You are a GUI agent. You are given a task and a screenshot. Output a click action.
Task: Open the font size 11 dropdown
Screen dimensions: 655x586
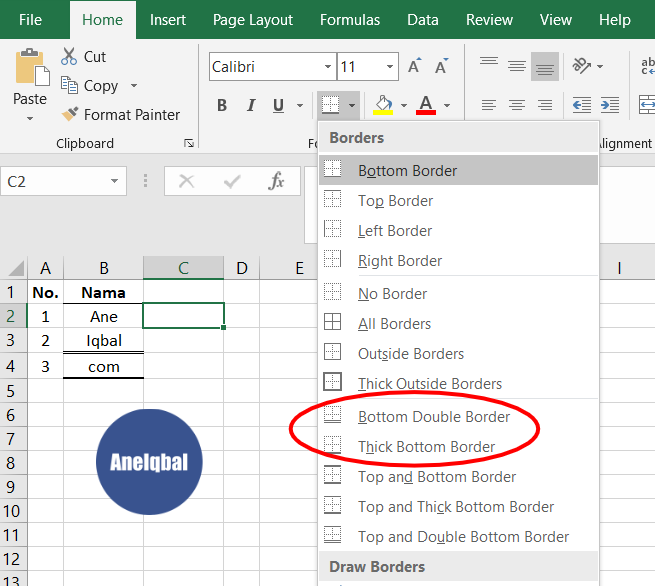coord(390,66)
